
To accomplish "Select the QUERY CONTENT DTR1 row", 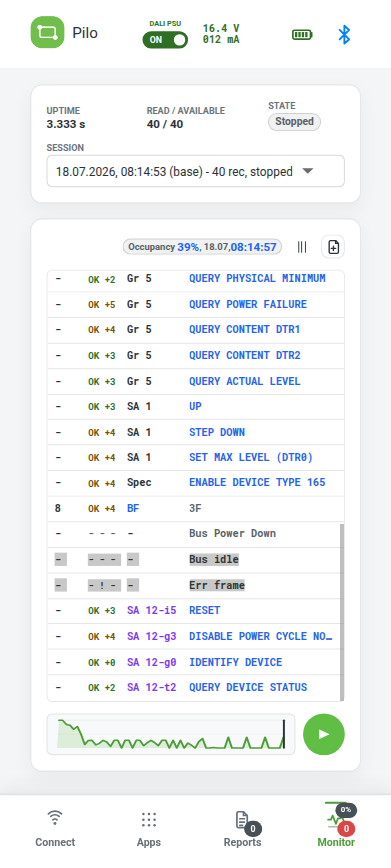I will (196, 330).
